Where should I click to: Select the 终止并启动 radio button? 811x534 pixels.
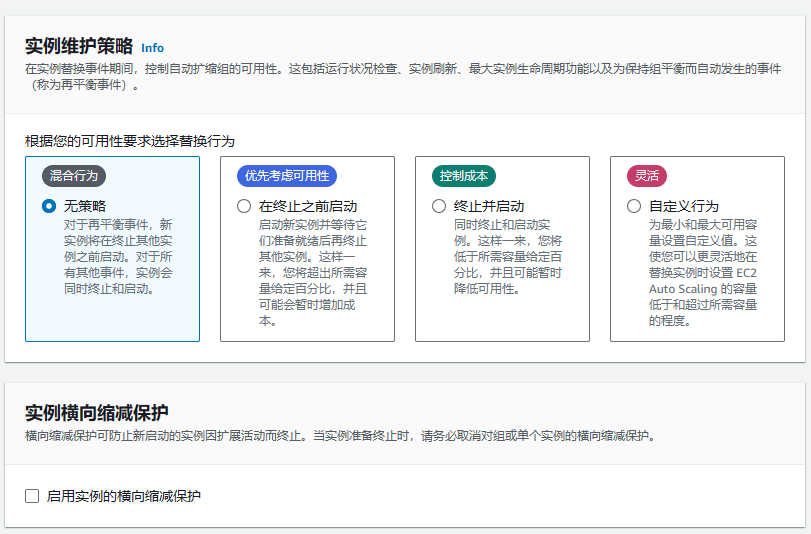click(x=439, y=206)
